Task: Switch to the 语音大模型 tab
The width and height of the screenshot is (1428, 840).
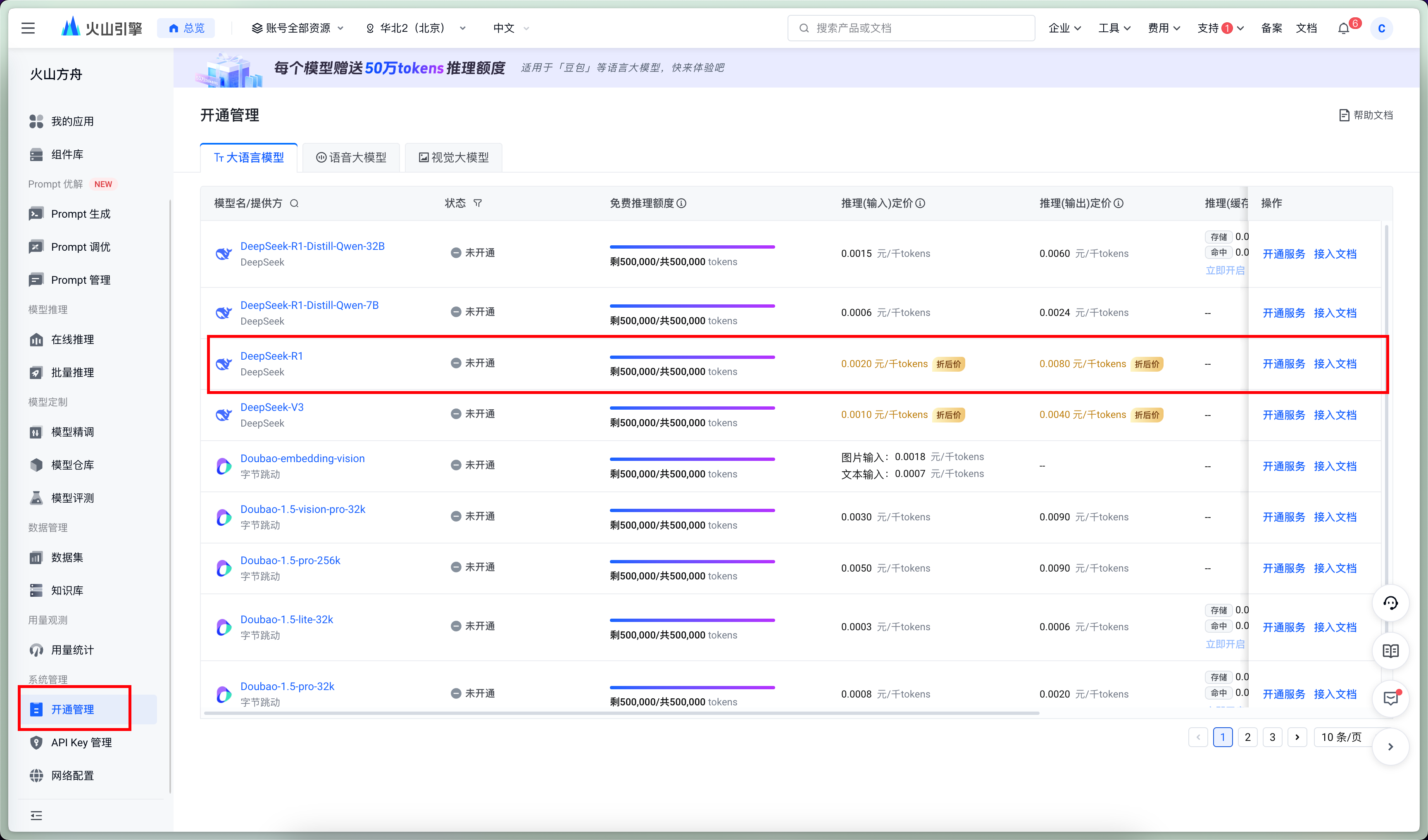Action: tap(351, 157)
